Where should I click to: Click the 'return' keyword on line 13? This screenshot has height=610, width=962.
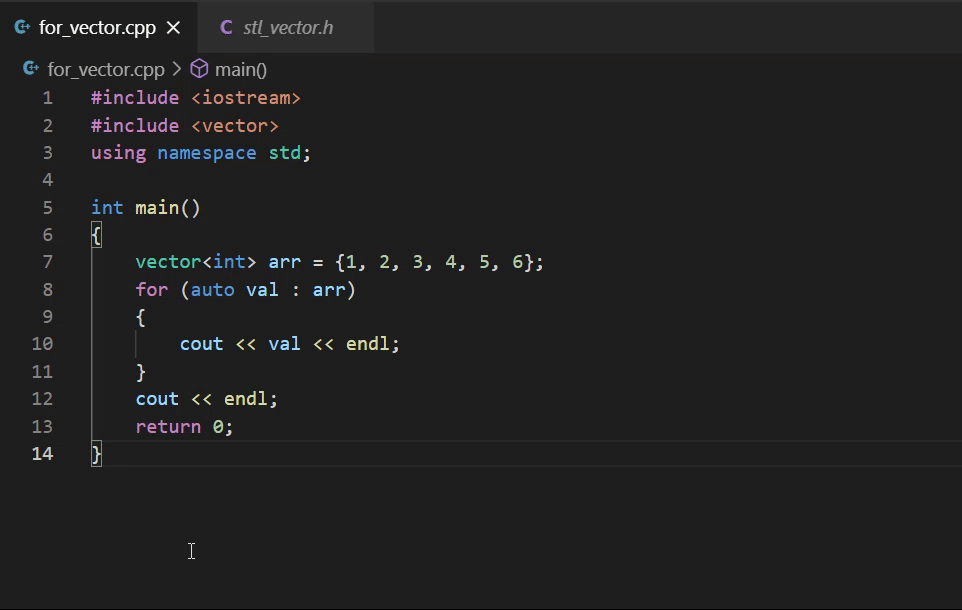[168, 427]
